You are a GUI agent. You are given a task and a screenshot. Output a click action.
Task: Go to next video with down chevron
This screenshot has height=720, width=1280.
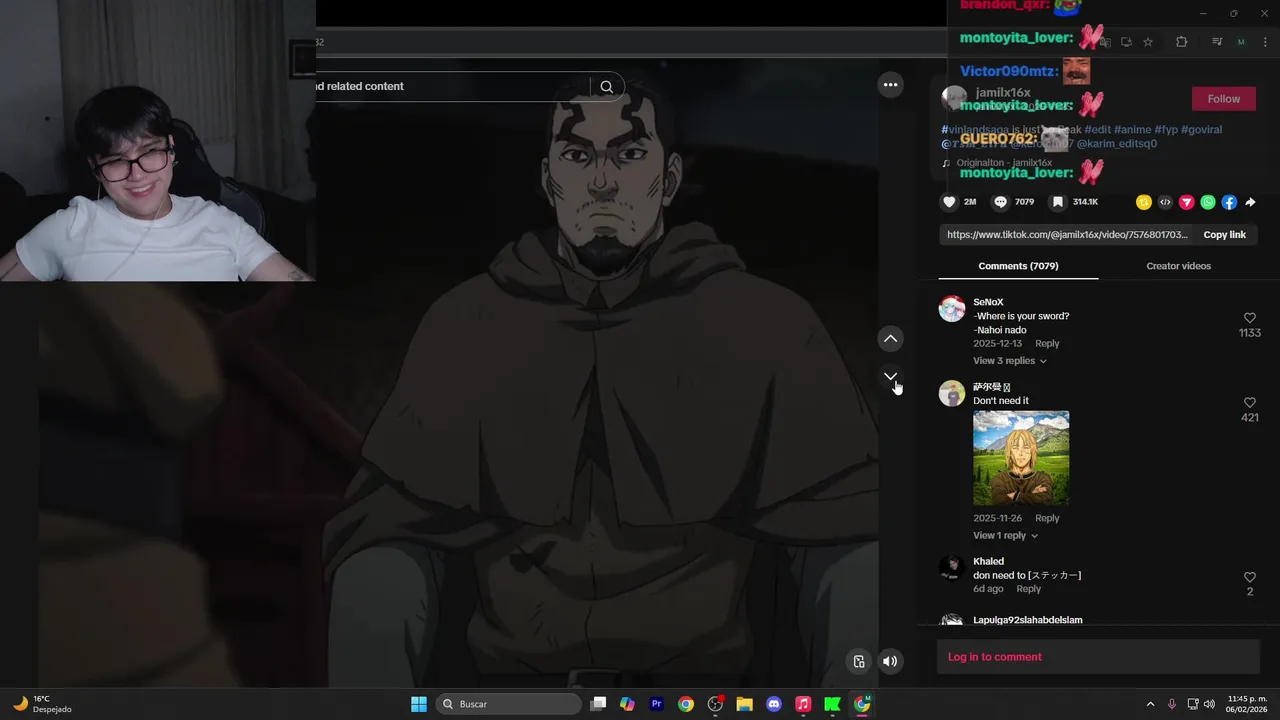pyautogui.click(x=890, y=377)
